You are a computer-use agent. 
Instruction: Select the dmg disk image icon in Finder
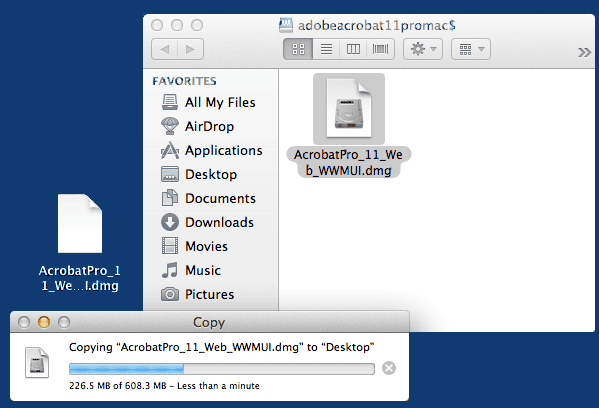pos(349,108)
